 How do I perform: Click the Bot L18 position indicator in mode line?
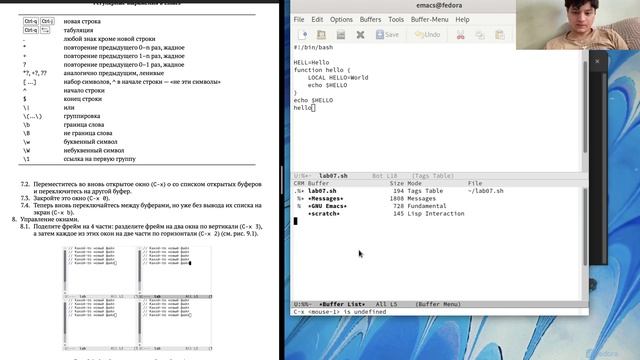(384, 176)
